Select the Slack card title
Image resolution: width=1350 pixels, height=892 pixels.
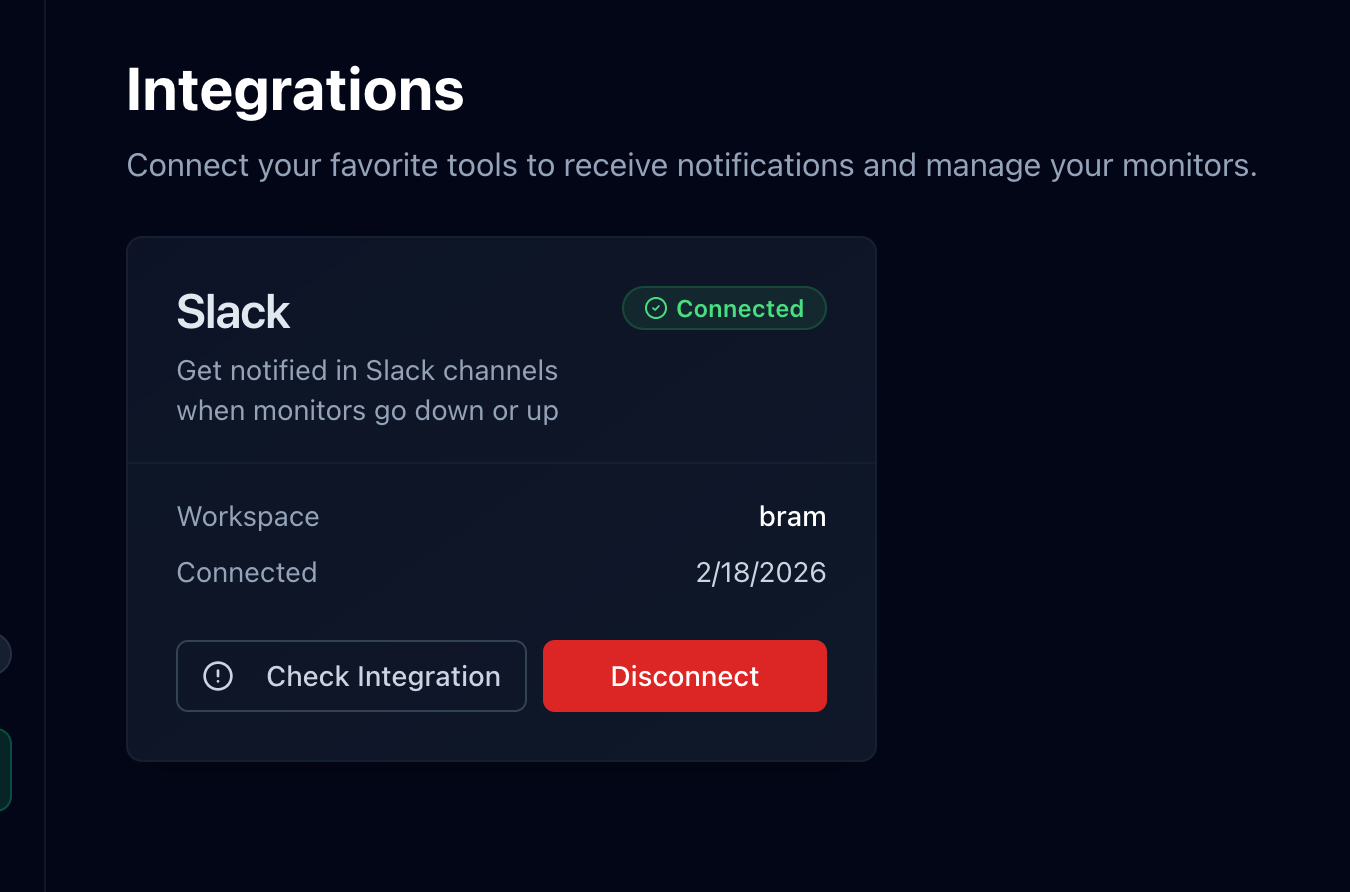pos(233,312)
